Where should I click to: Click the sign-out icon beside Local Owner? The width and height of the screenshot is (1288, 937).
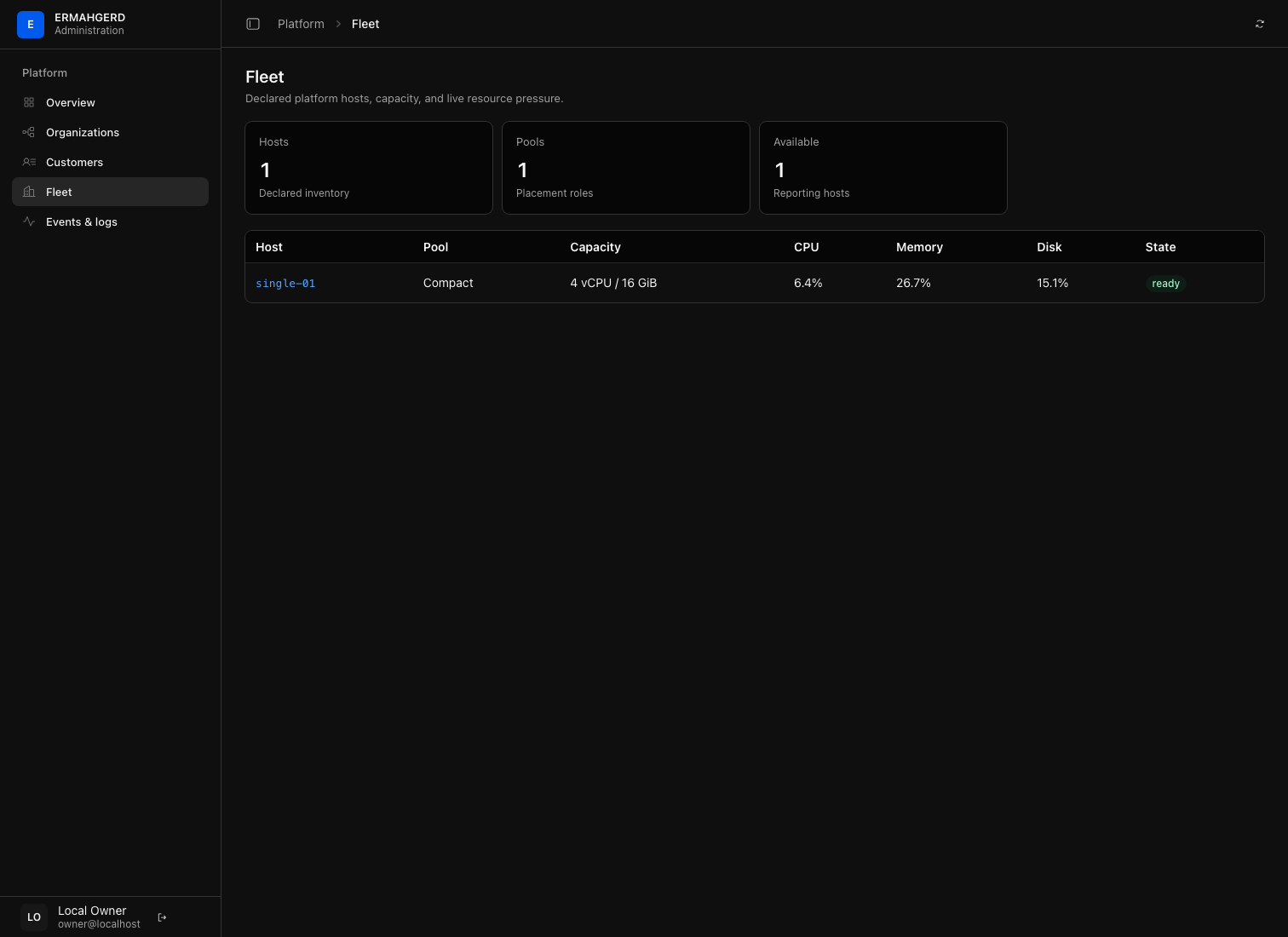tap(162, 917)
